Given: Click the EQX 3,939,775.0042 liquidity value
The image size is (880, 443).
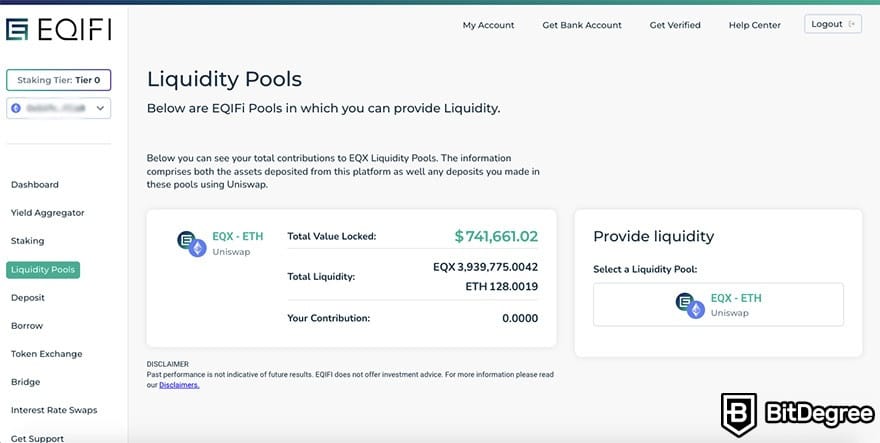Looking at the screenshot, I should pyautogui.click(x=485, y=267).
